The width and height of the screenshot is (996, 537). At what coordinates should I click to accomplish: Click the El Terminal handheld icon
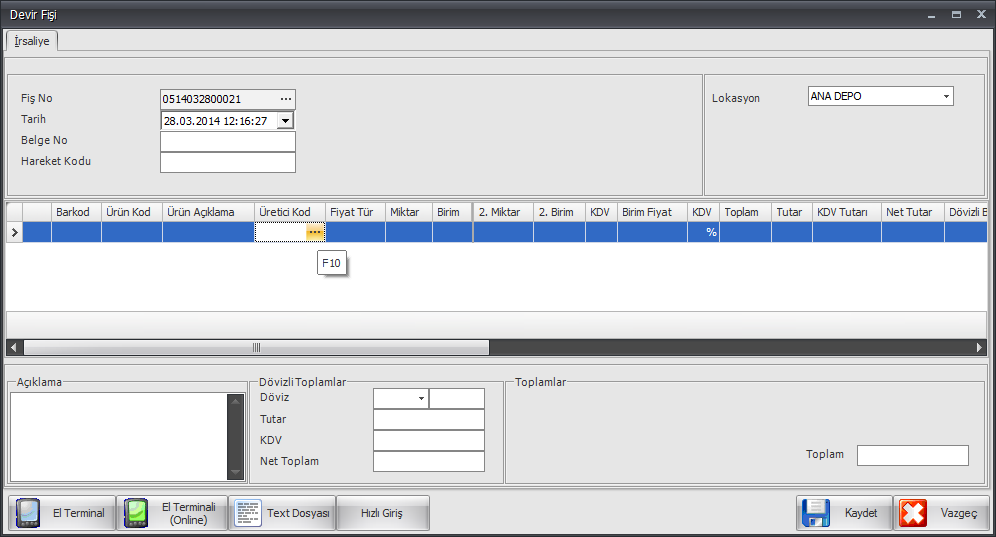(27, 513)
